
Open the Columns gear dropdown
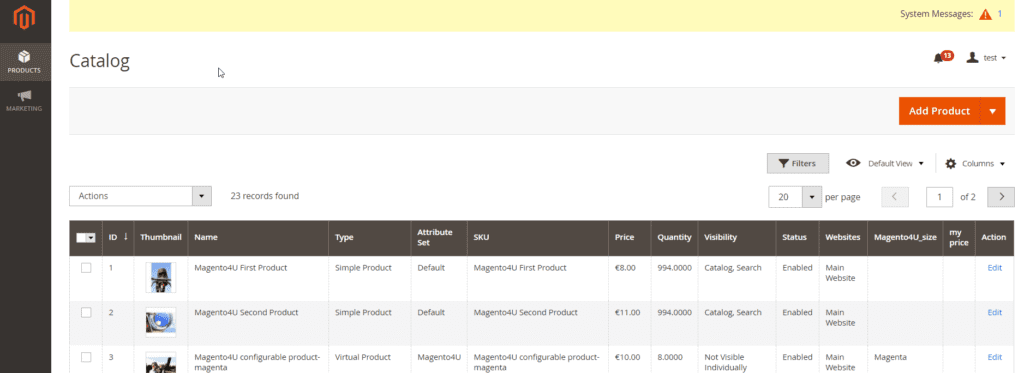(975, 163)
